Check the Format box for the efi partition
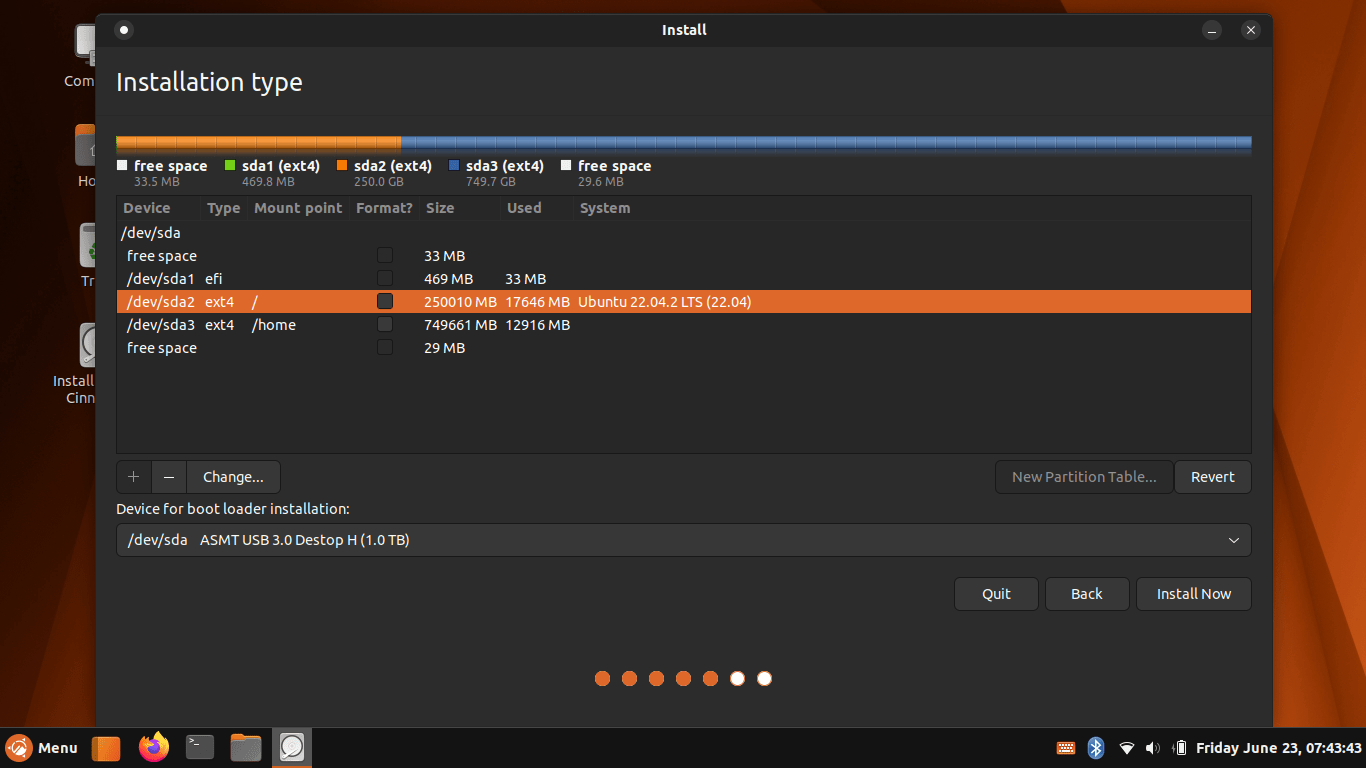Viewport: 1366px width, 768px height. point(385,277)
